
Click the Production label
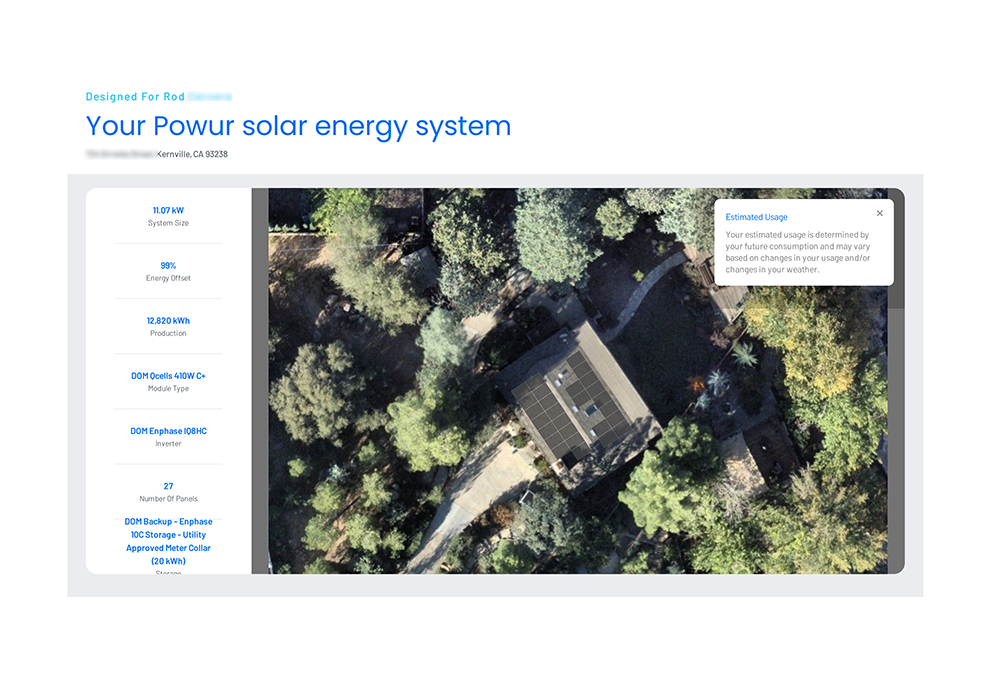click(168, 334)
